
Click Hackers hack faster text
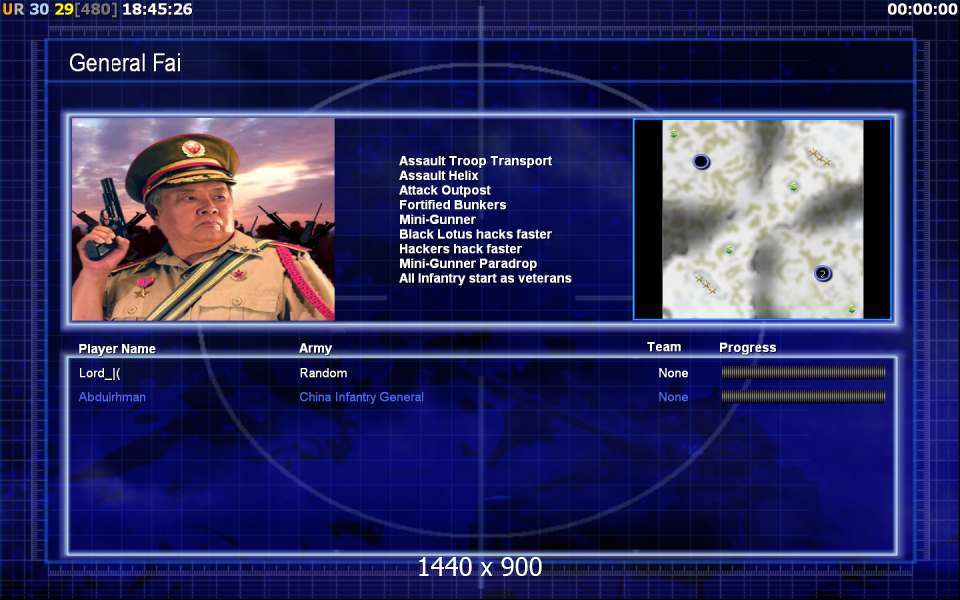pos(460,249)
